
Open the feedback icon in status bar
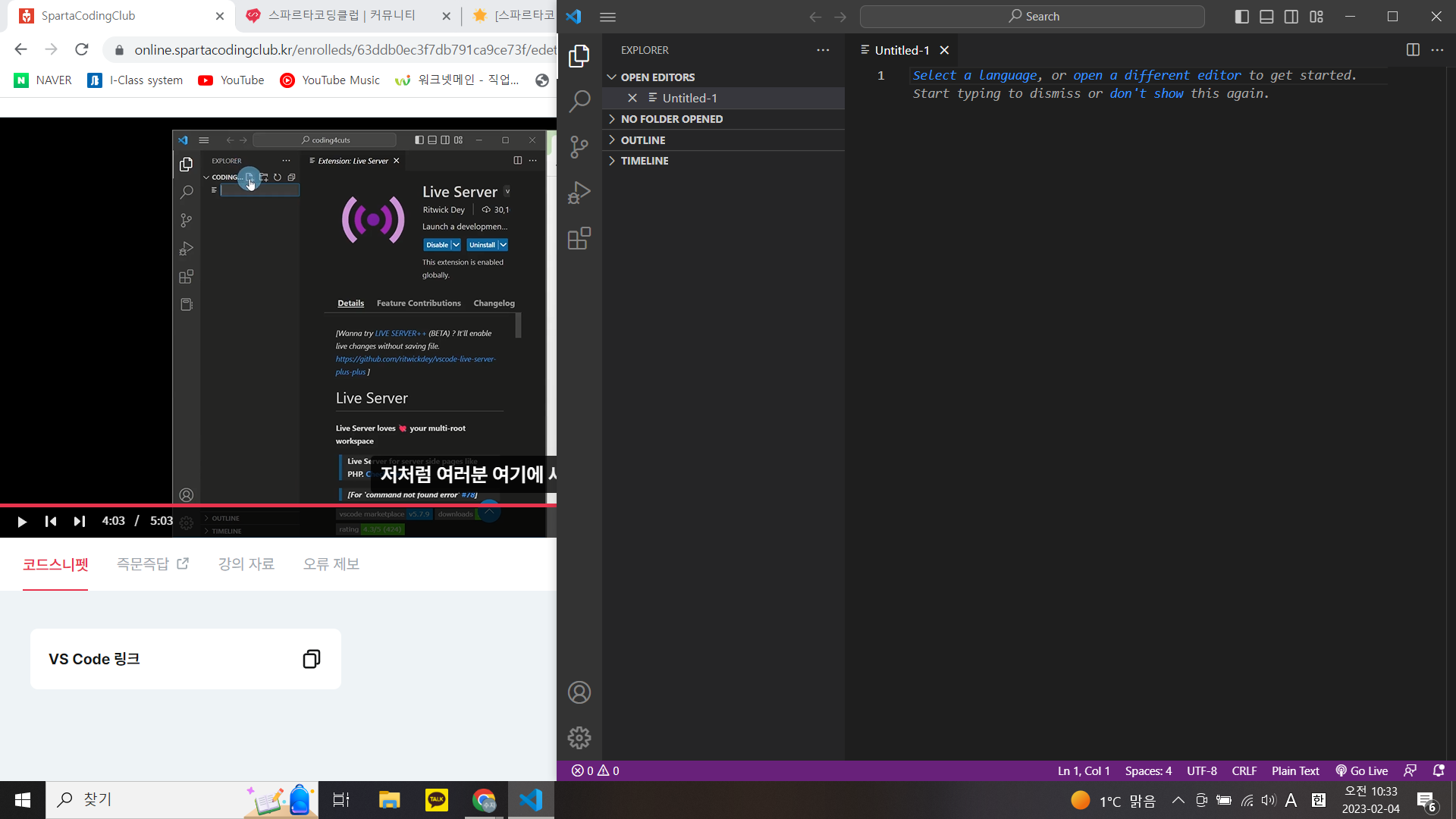click(1410, 770)
